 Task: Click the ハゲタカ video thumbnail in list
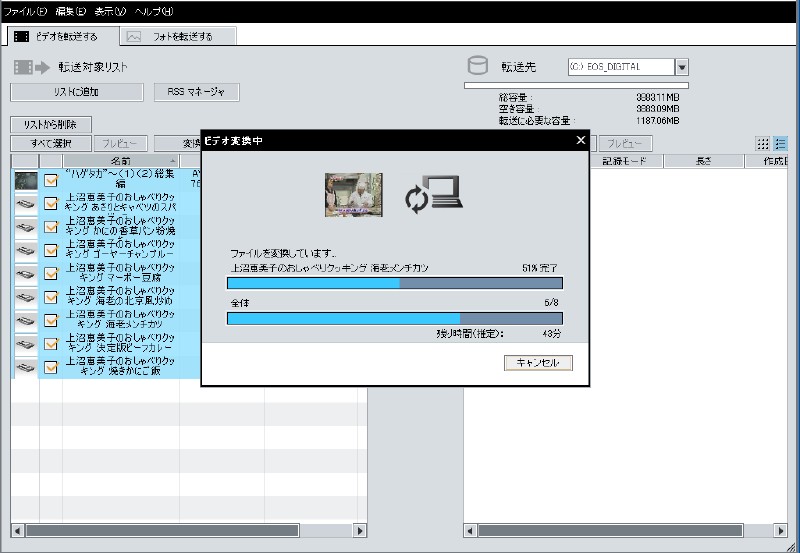(26, 181)
